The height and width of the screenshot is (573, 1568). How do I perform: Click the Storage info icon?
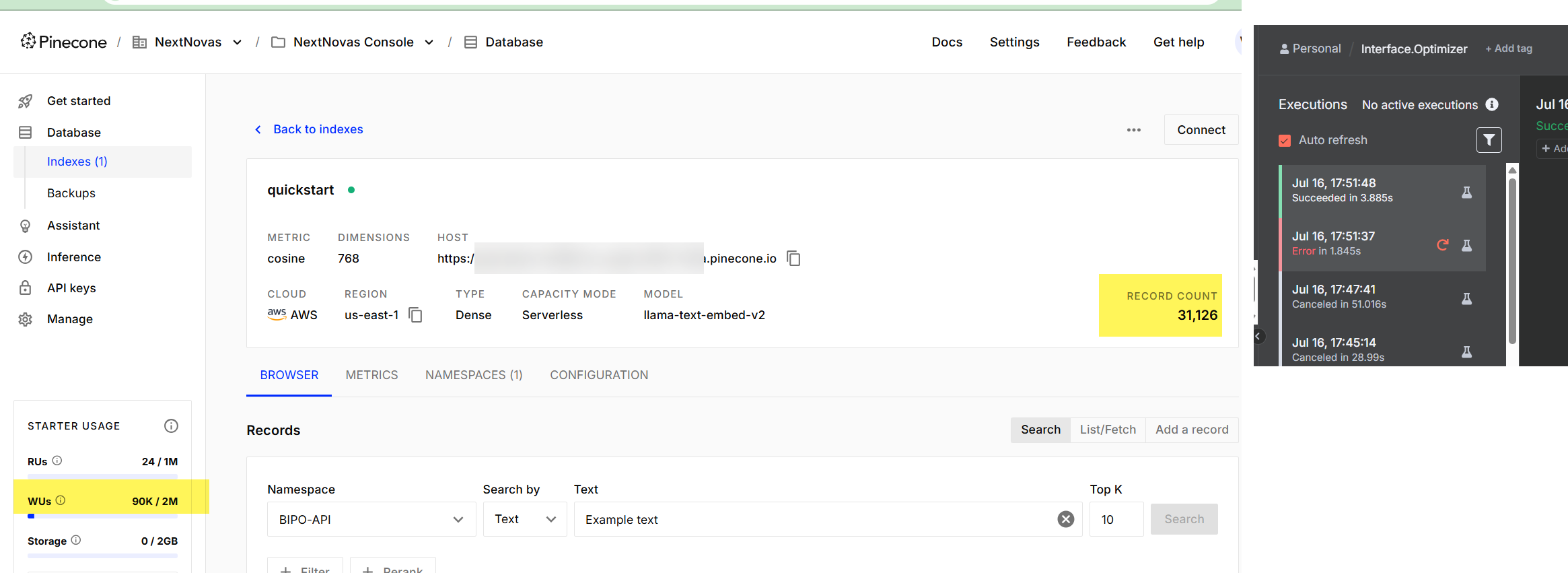[x=76, y=540]
